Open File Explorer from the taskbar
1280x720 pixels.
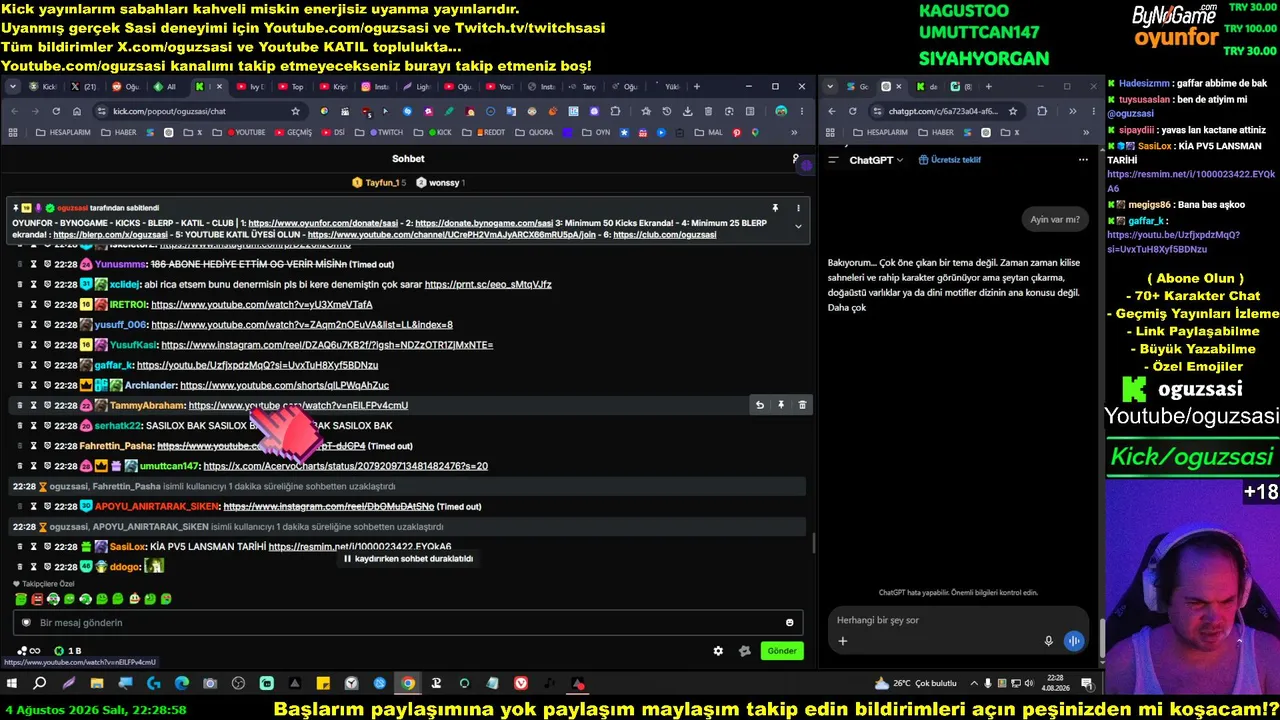pyautogui.click(x=97, y=684)
